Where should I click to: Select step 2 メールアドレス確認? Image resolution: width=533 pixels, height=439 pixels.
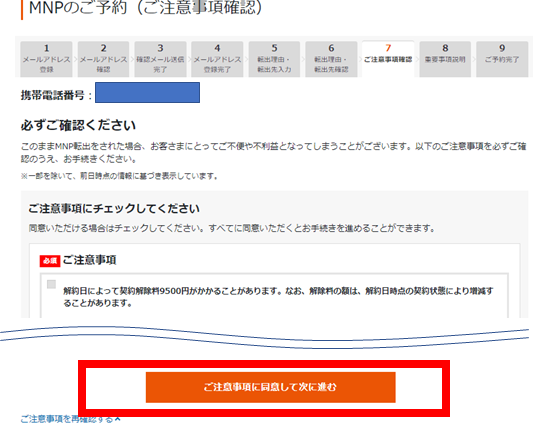[x=103, y=59]
